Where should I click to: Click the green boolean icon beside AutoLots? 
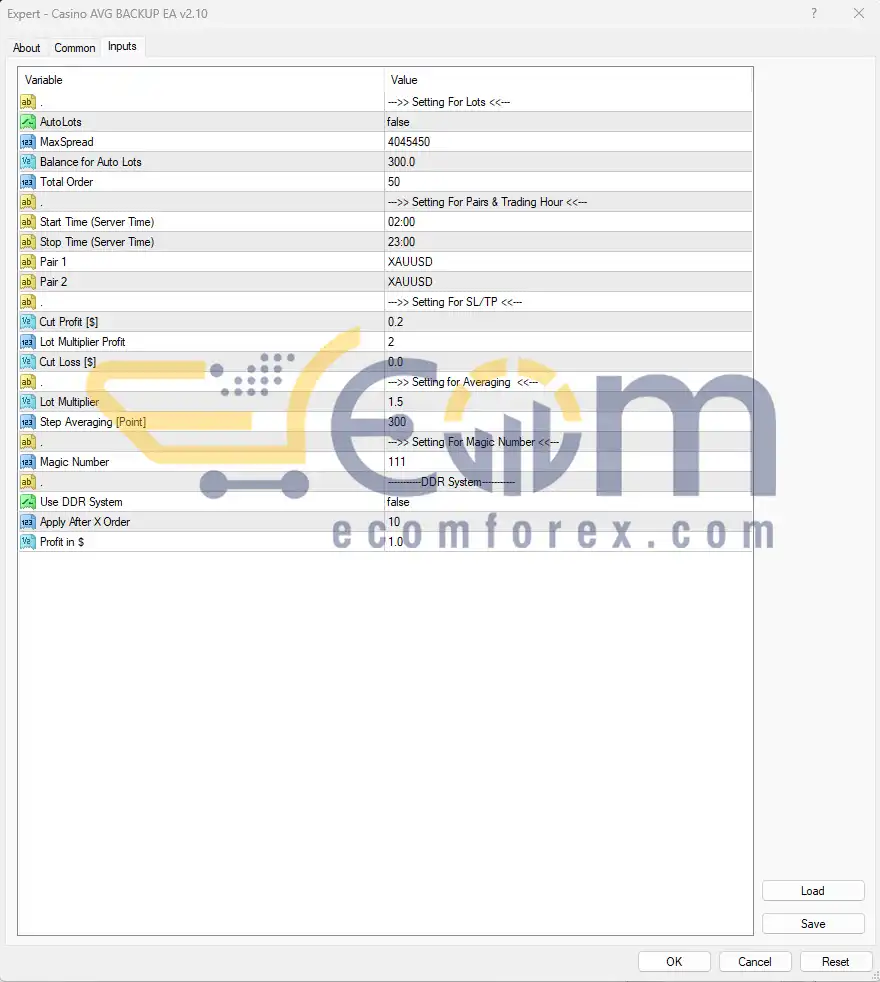click(27, 121)
